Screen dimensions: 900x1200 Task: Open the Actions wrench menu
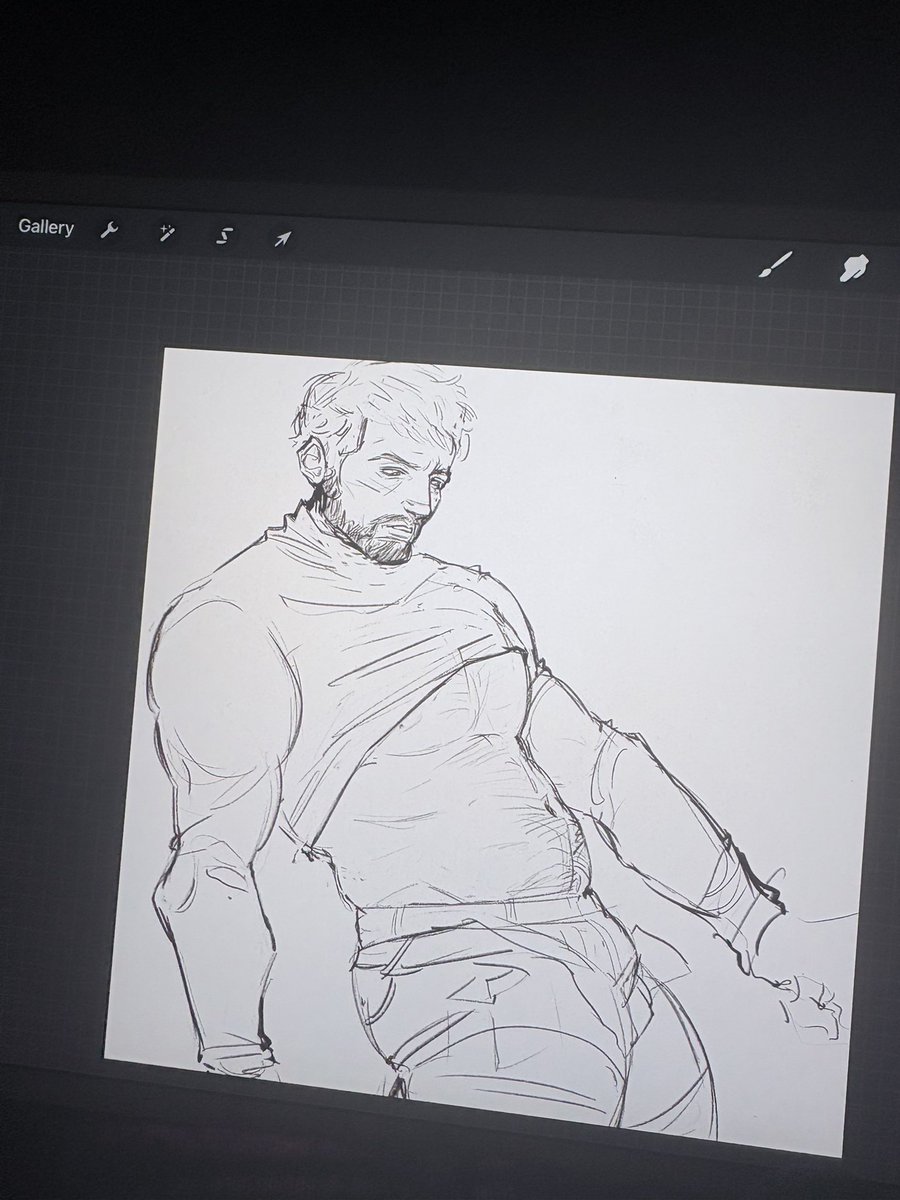(109, 231)
